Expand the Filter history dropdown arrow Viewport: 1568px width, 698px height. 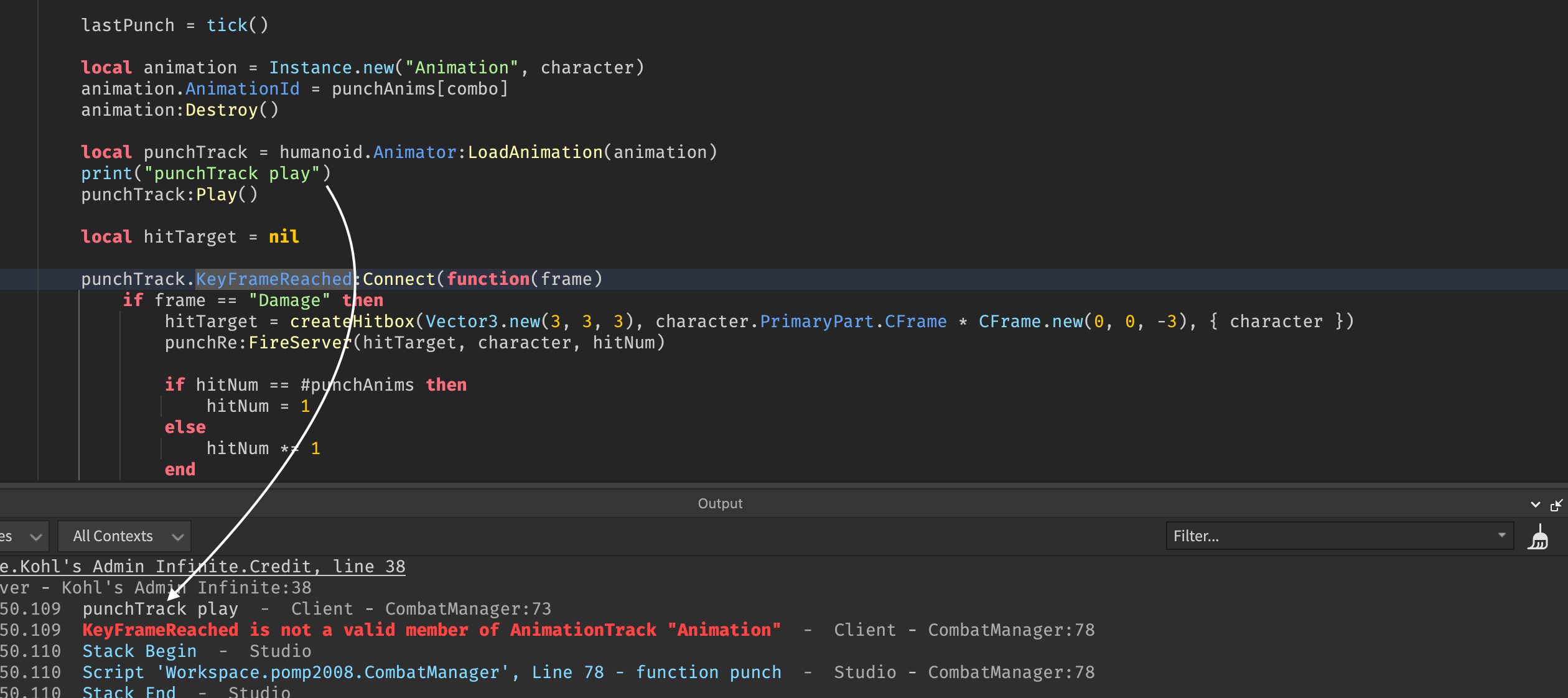pyautogui.click(x=1501, y=536)
